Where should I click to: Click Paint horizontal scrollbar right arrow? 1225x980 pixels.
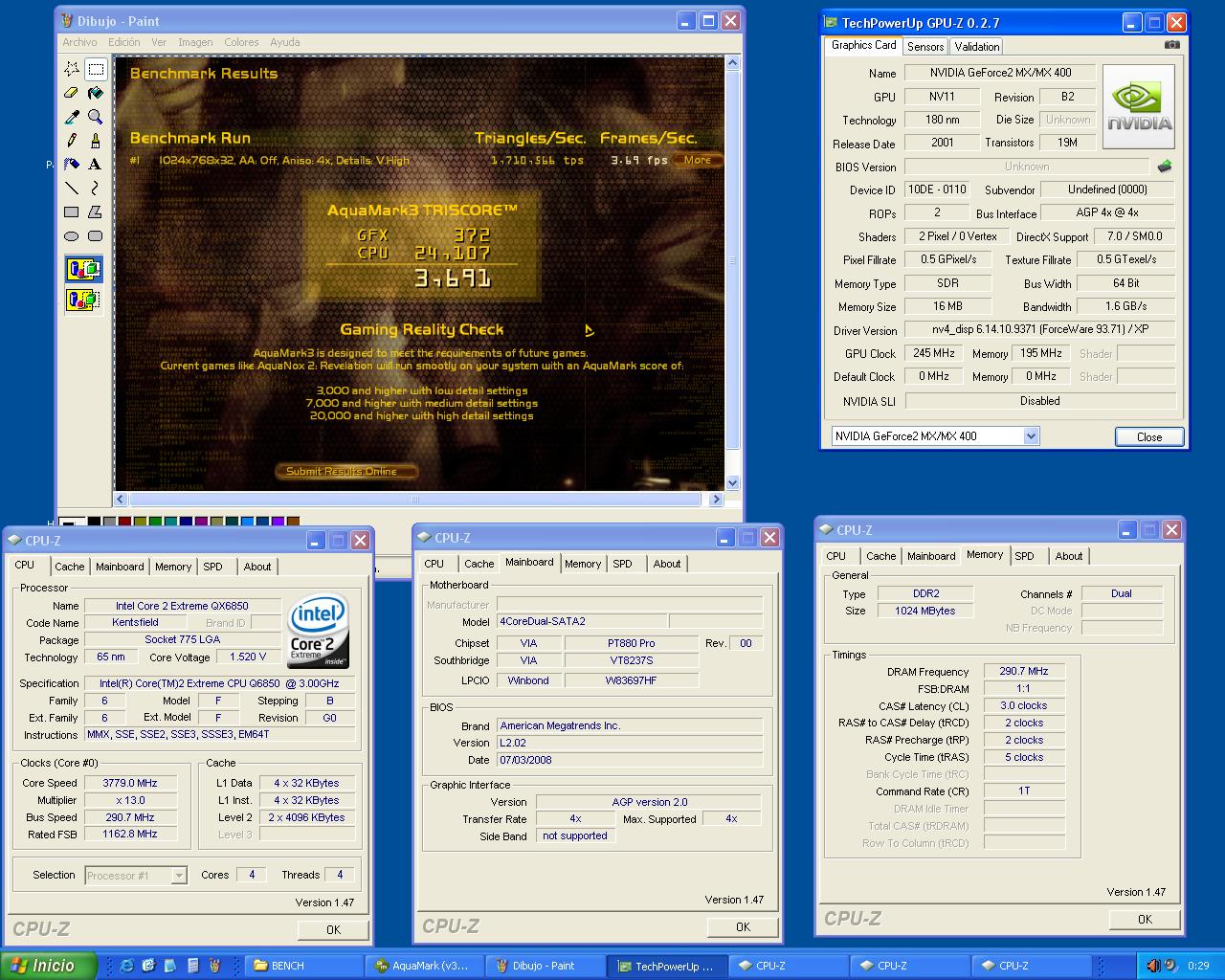[716, 499]
